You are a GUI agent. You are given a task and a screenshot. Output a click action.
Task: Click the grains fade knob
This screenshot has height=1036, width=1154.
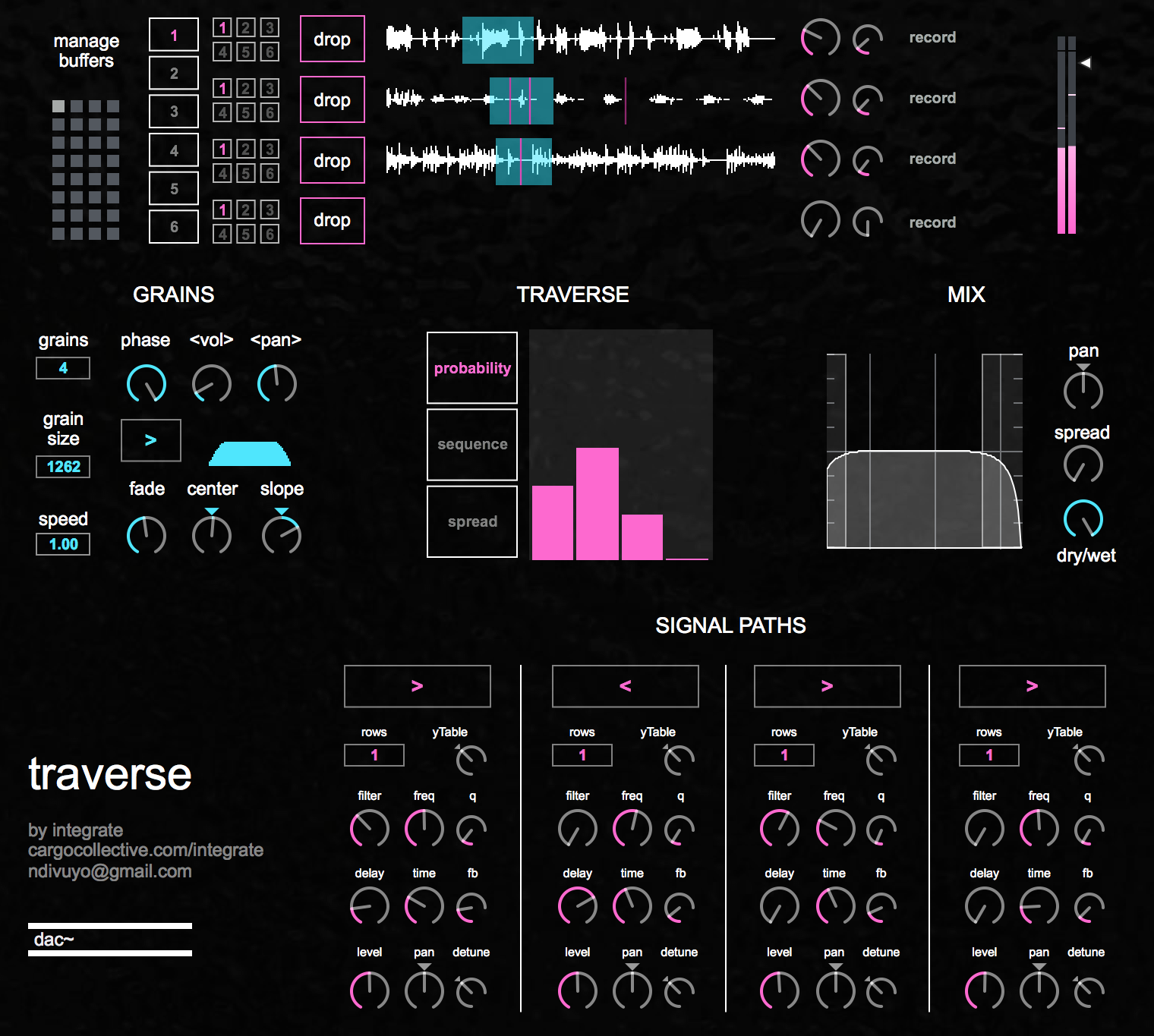point(146,535)
